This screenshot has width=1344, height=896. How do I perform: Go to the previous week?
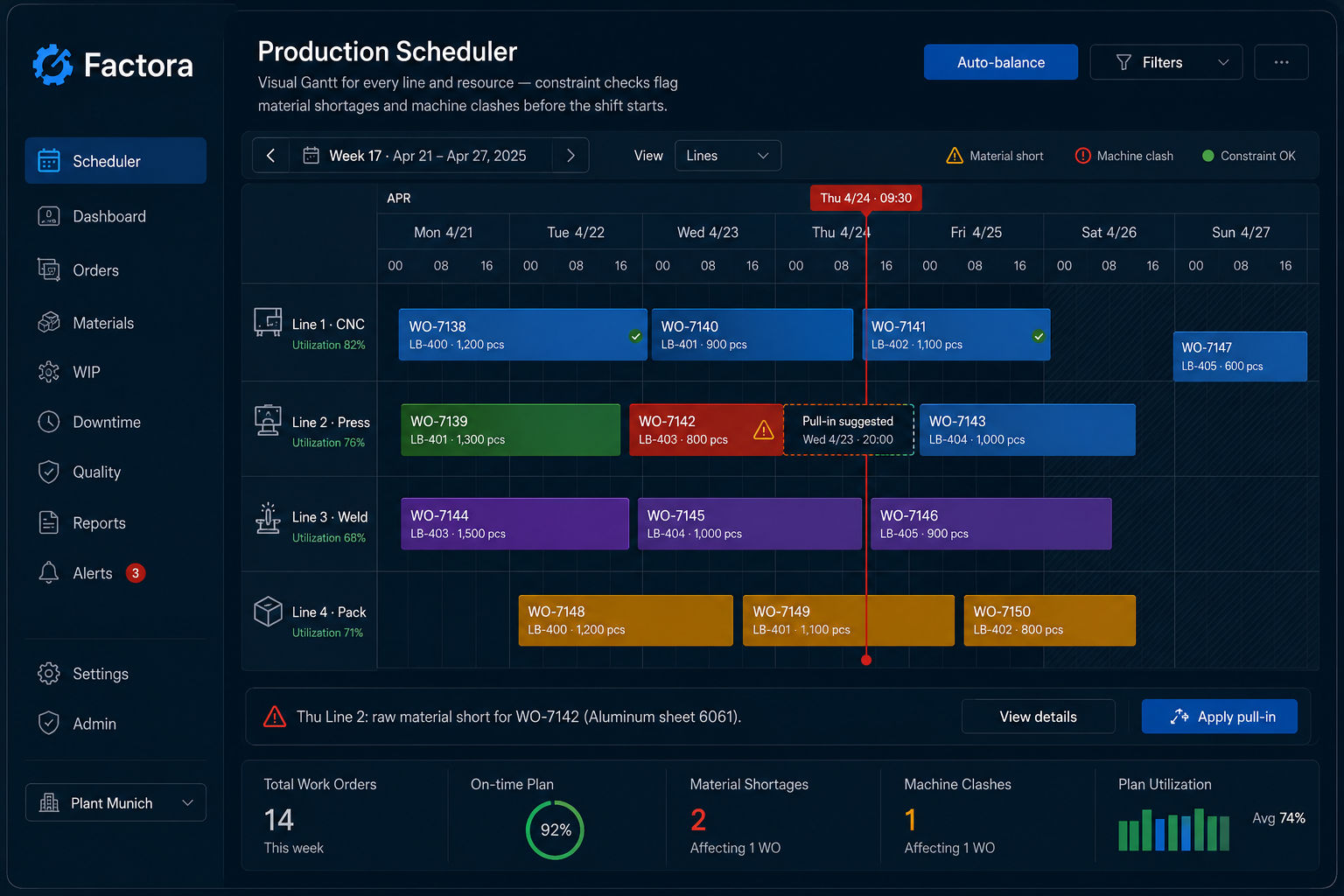pyautogui.click(x=271, y=156)
